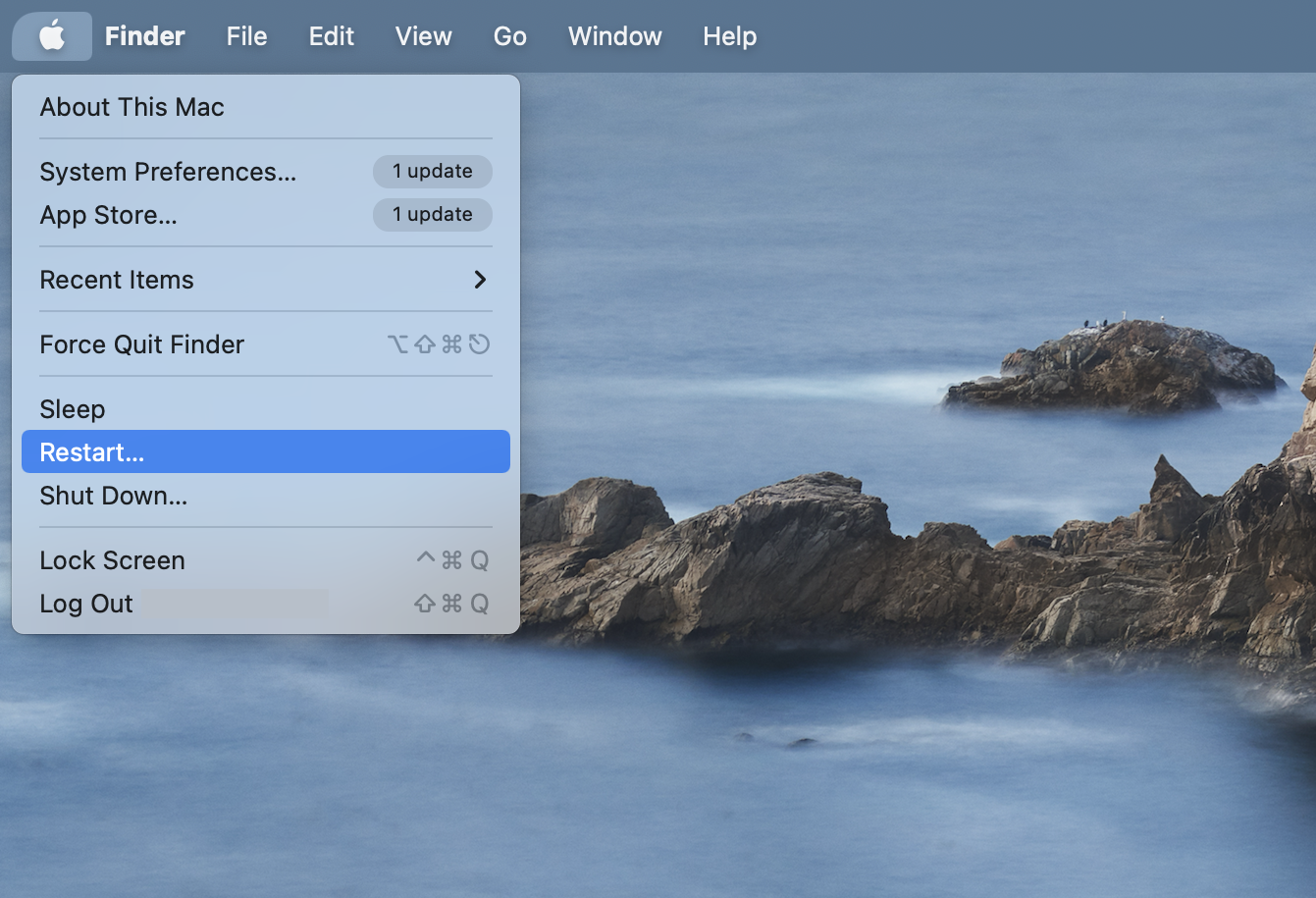1316x898 pixels.
Task: Choose Restart from the Apple menu
Action: 266,451
